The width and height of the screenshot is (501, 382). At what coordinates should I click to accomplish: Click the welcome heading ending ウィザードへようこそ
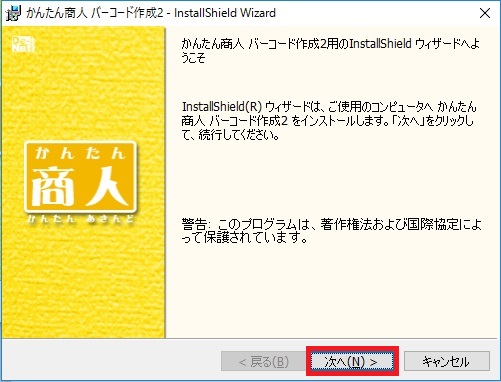(x=331, y=50)
